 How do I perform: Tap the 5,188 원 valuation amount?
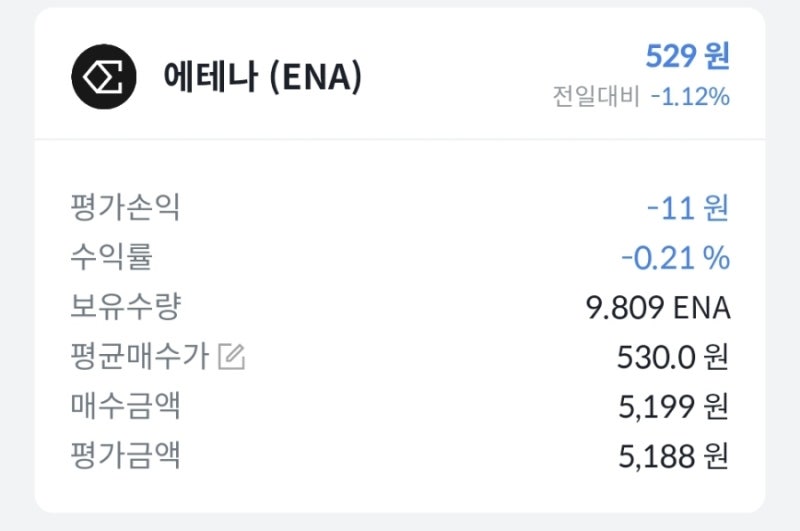pos(674,457)
